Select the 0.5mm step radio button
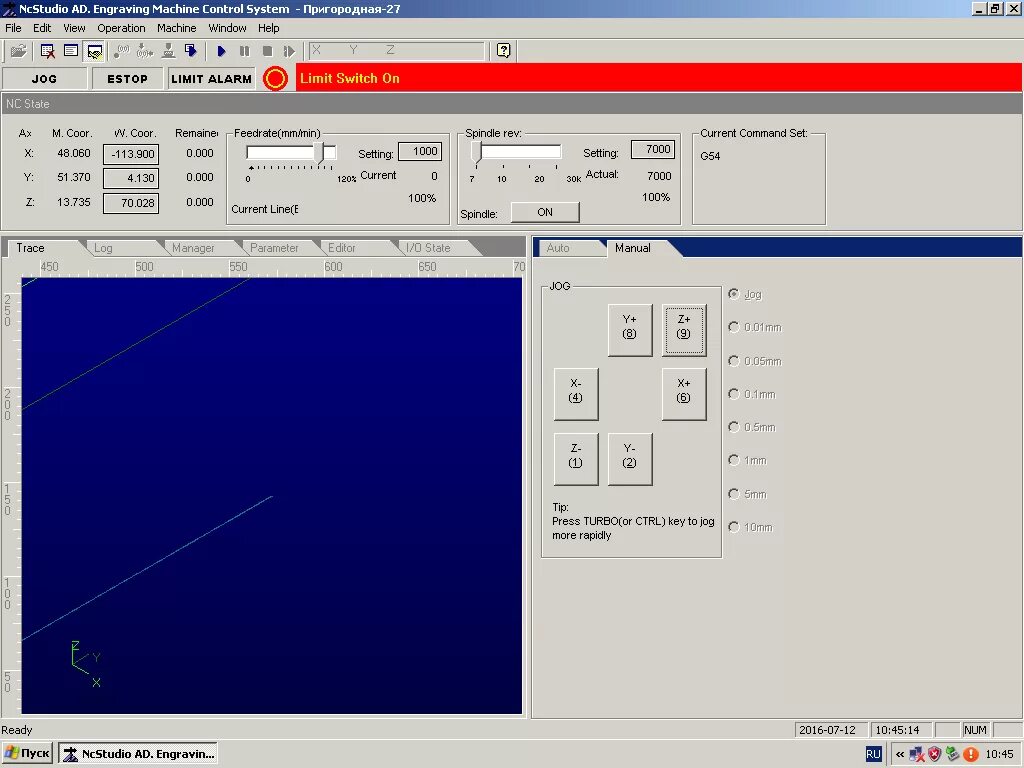1024x768 pixels. click(x=734, y=427)
